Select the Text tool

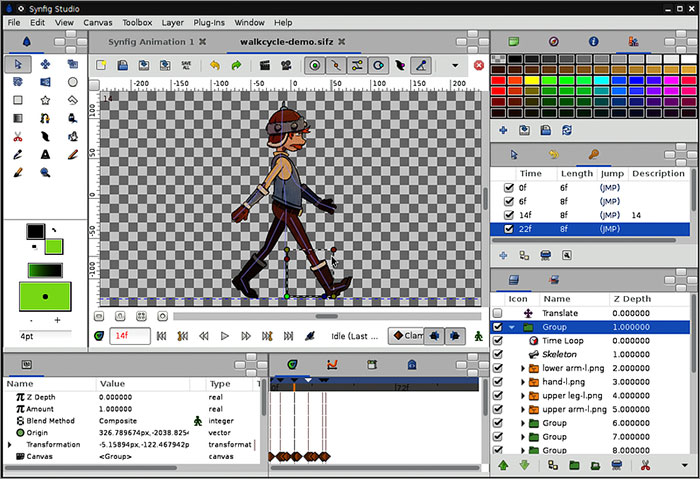46,154
